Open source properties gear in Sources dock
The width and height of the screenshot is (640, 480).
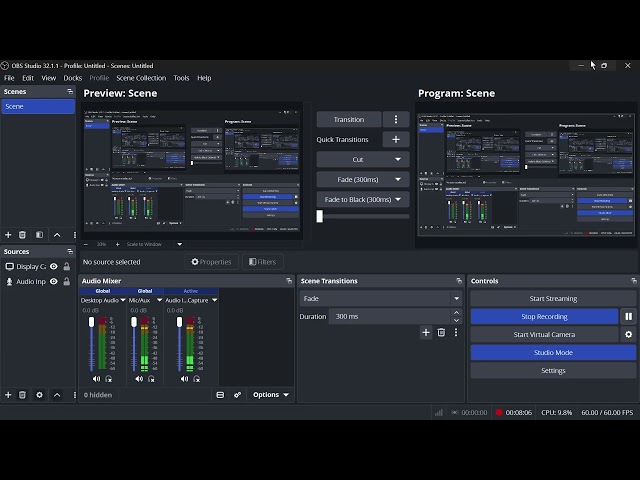pyautogui.click(x=40, y=395)
